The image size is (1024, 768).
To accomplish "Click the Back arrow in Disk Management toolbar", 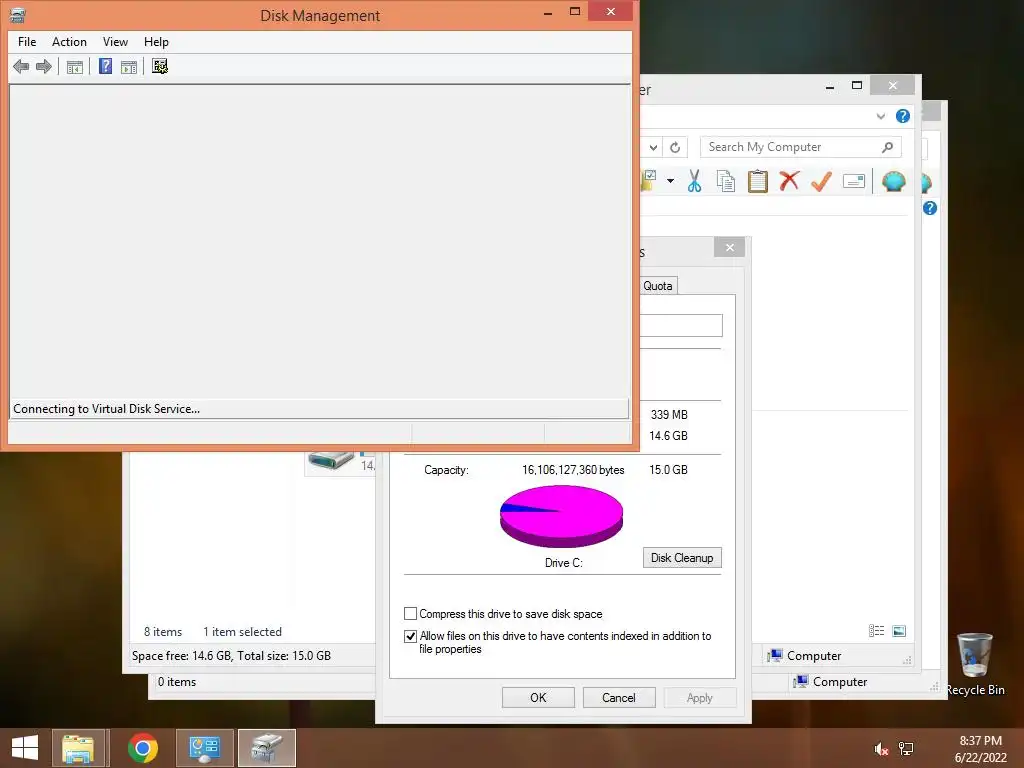I will [x=21, y=66].
